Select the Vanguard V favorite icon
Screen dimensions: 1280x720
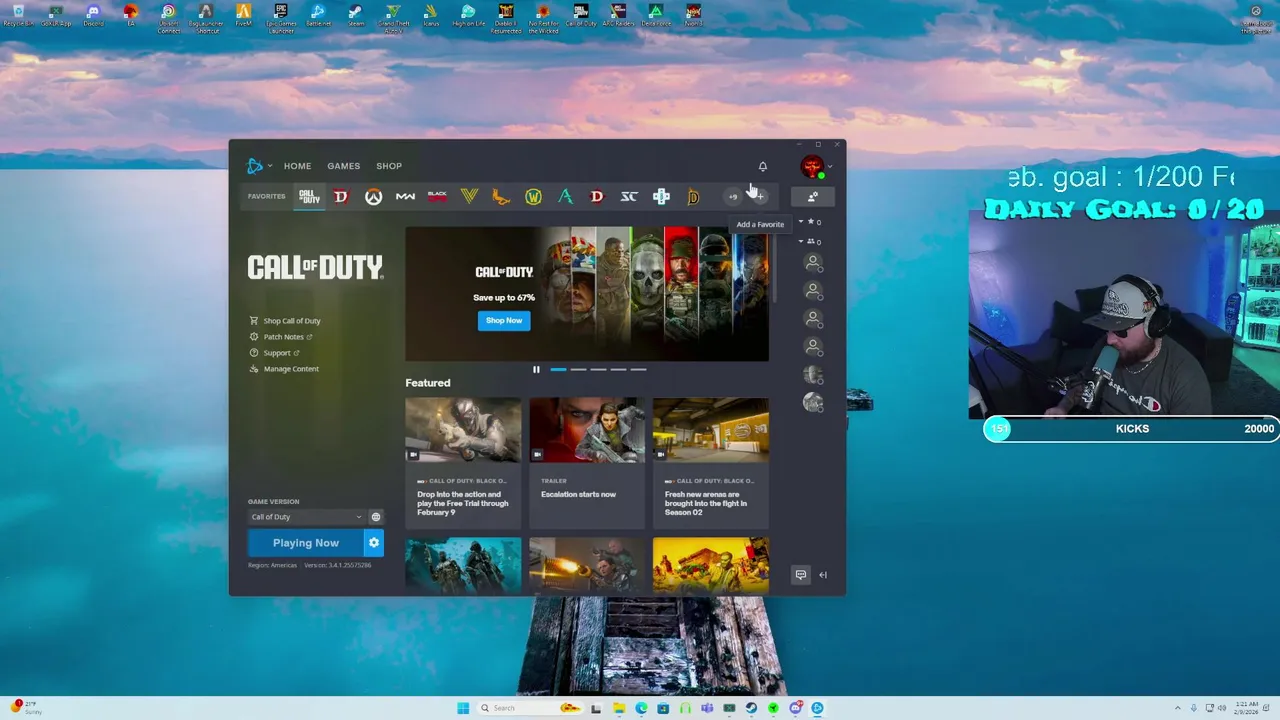[469, 196]
